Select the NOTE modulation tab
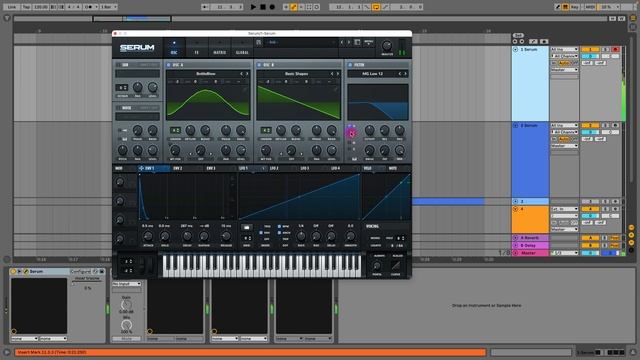This screenshot has height=360, width=640. tap(393, 168)
